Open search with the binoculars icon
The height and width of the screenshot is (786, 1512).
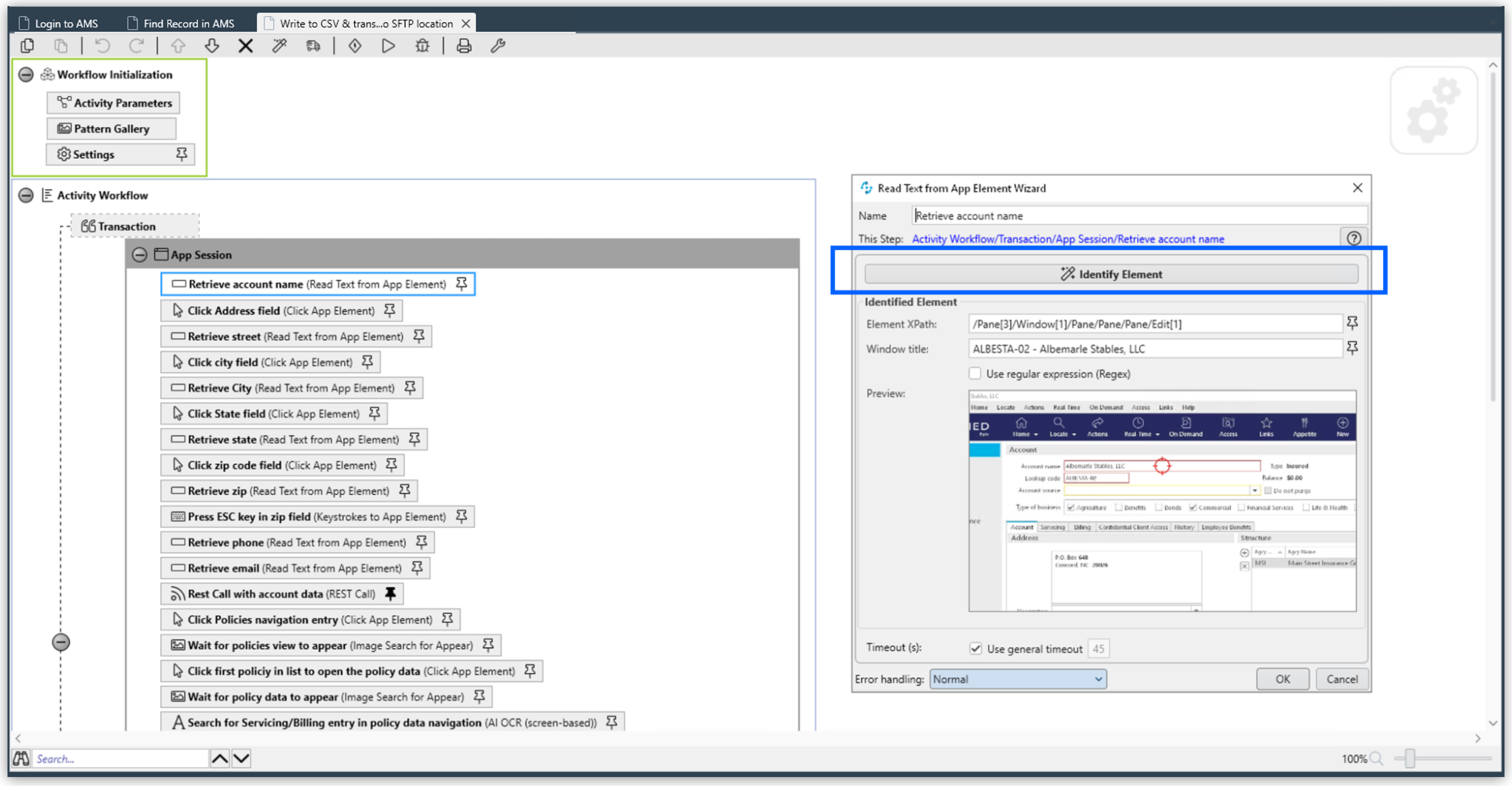click(21, 758)
